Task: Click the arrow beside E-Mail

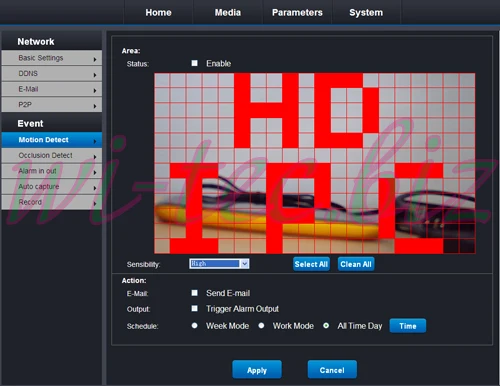Action: 95,90
